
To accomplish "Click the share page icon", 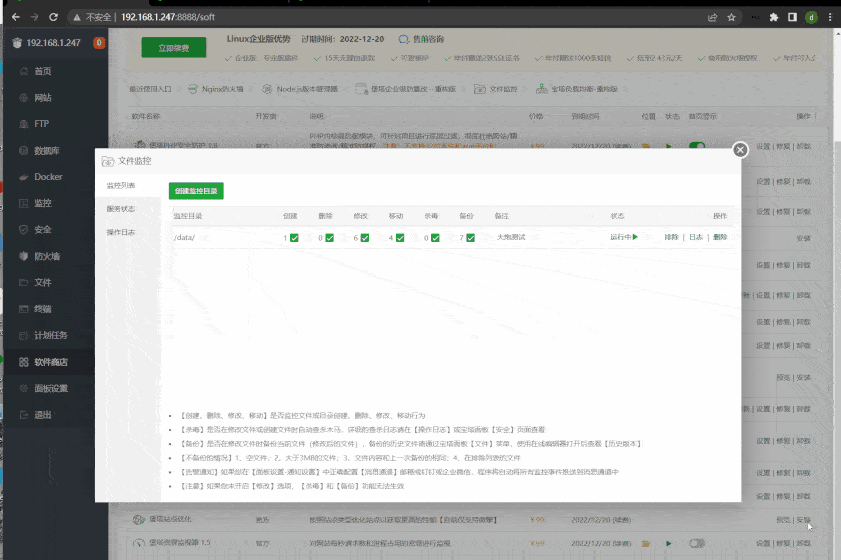I will click(x=712, y=17).
